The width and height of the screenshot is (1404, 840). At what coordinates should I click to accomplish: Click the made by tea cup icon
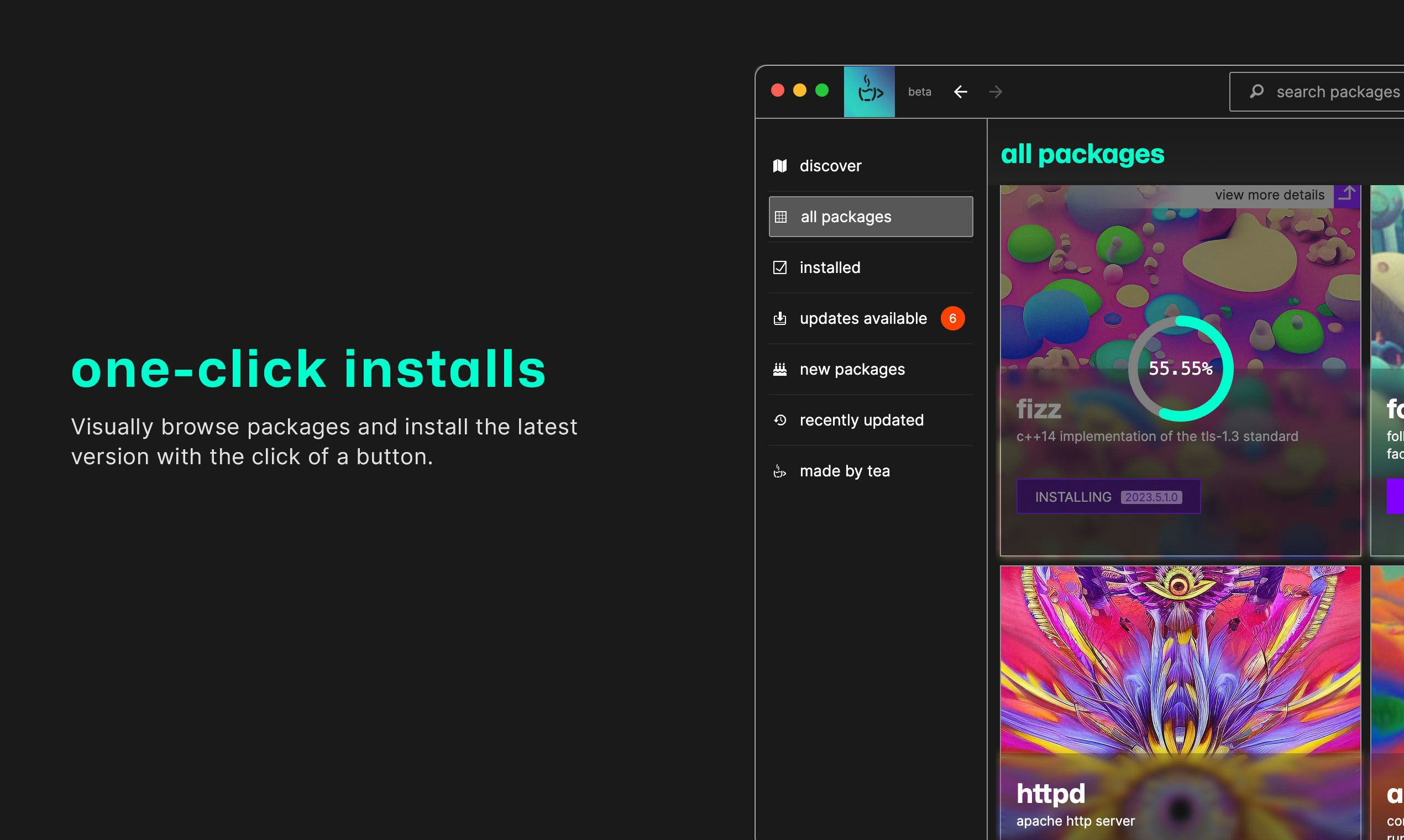780,471
